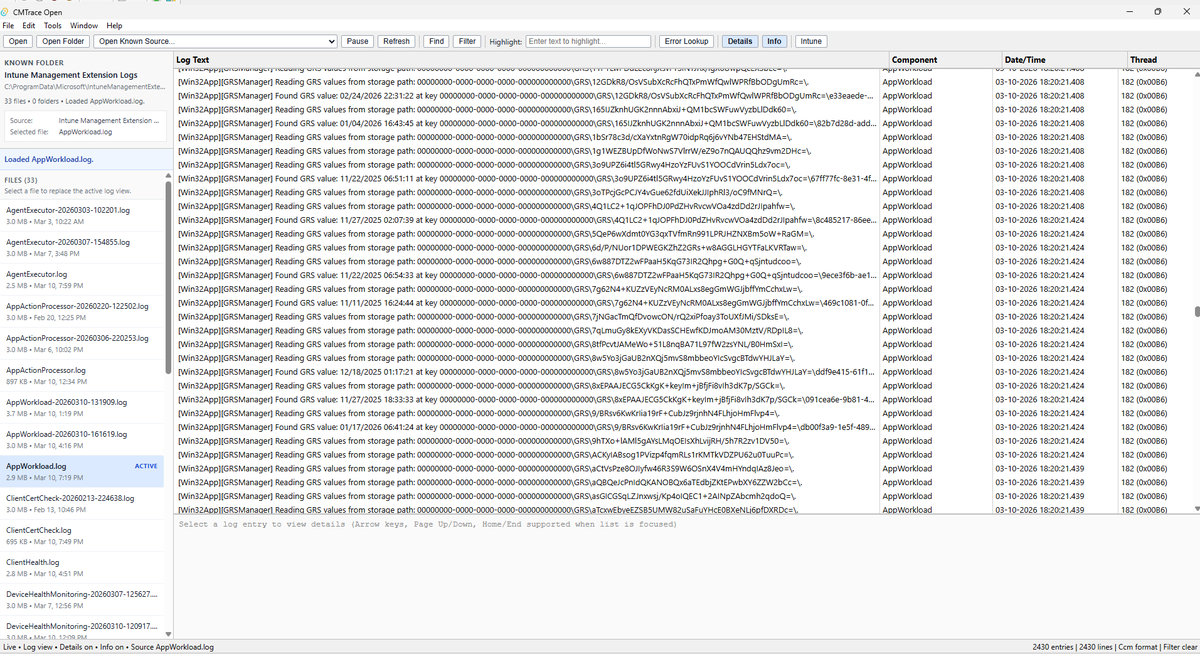Select log row with GRS value 11/27/2025 02:07:39
The width and height of the screenshot is (1200, 654).
pyautogui.click(x=683, y=219)
